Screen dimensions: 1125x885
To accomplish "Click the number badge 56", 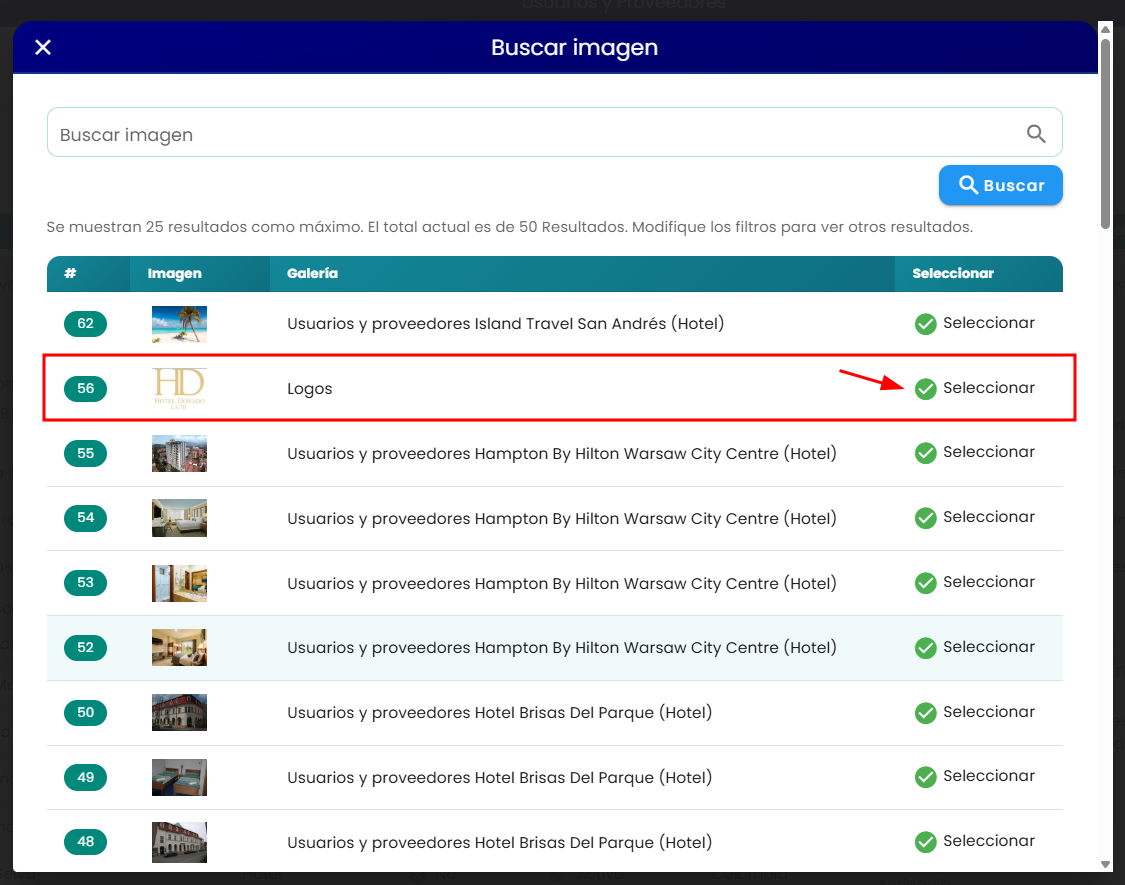I will (85, 388).
